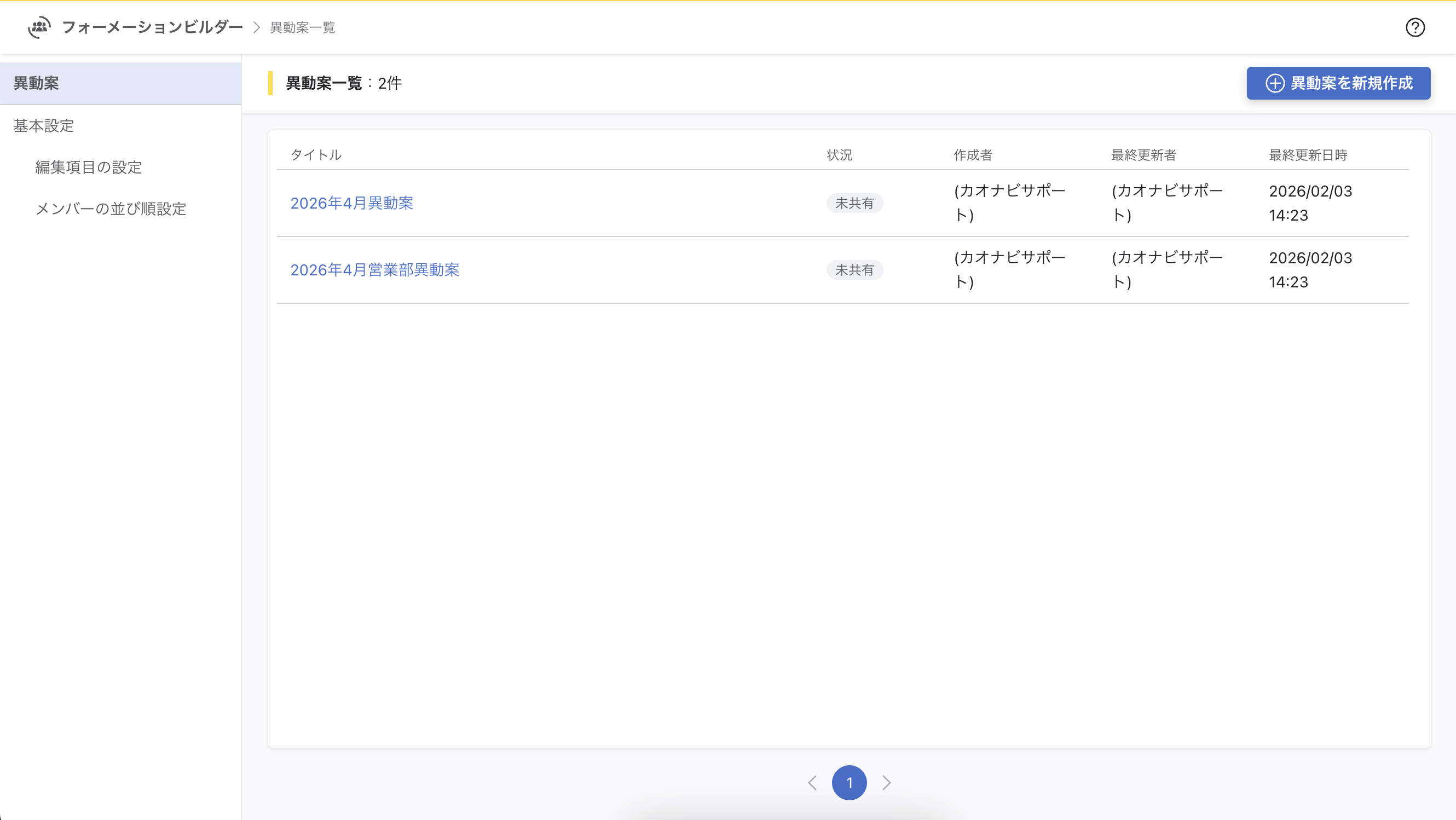Viewport: 1456px width, 820px height.
Task: Open 基本設定 sidebar section
Action: click(x=44, y=126)
